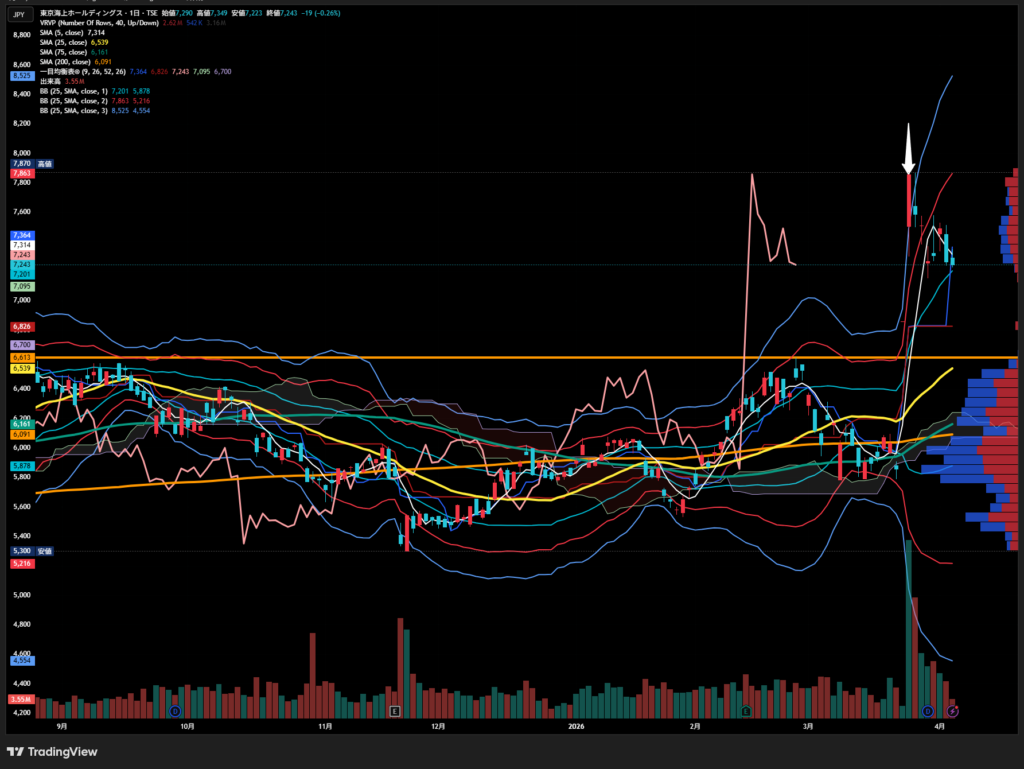Click the purple lightning event icon
The width and height of the screenshot is (1024, 769).
pyautogui.click(x=952, y=711)
